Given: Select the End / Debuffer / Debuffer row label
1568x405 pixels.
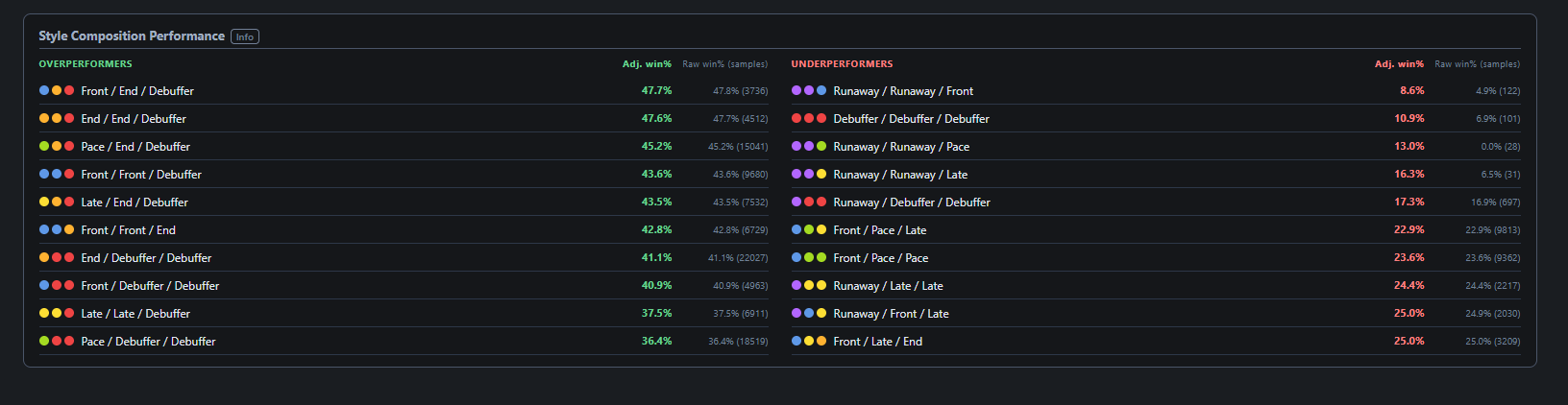Looking at the screenshot, I should [x=146, y=258].
